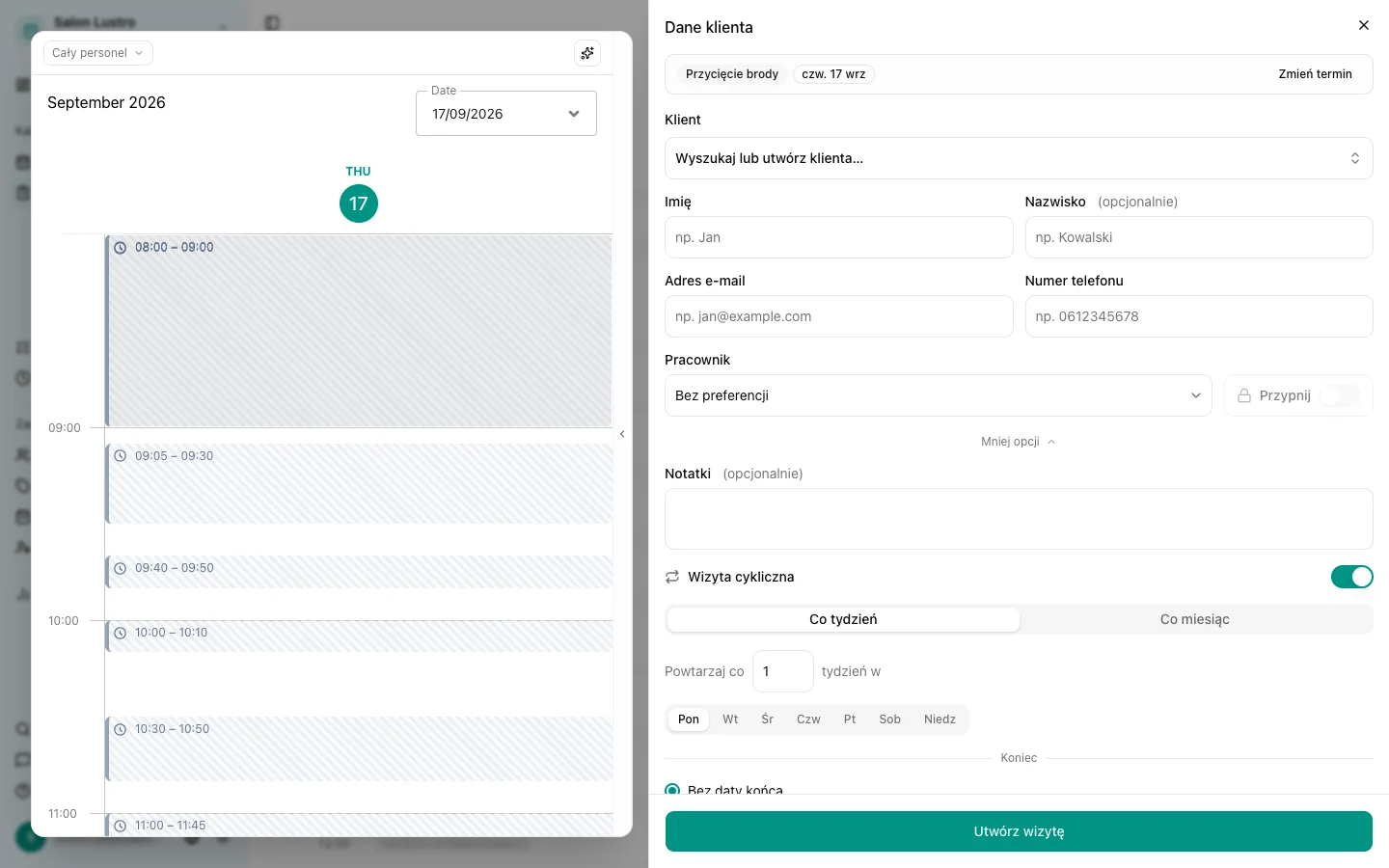Click the clock icon on 08:00 – 09:00 slot
Image resolution: width=1389 pixels, height=868 pixels.
coord(121,248)
